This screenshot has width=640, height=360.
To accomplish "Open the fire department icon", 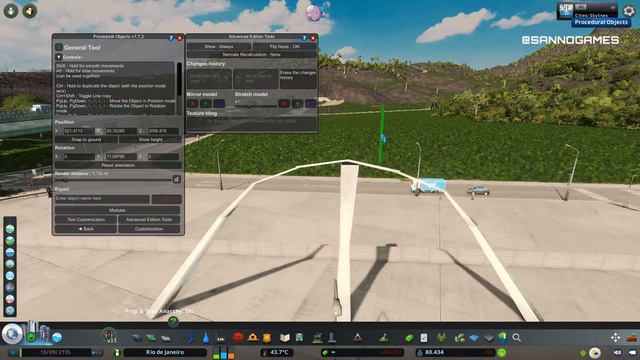I will pyautogui.click(x=253, y=338).
